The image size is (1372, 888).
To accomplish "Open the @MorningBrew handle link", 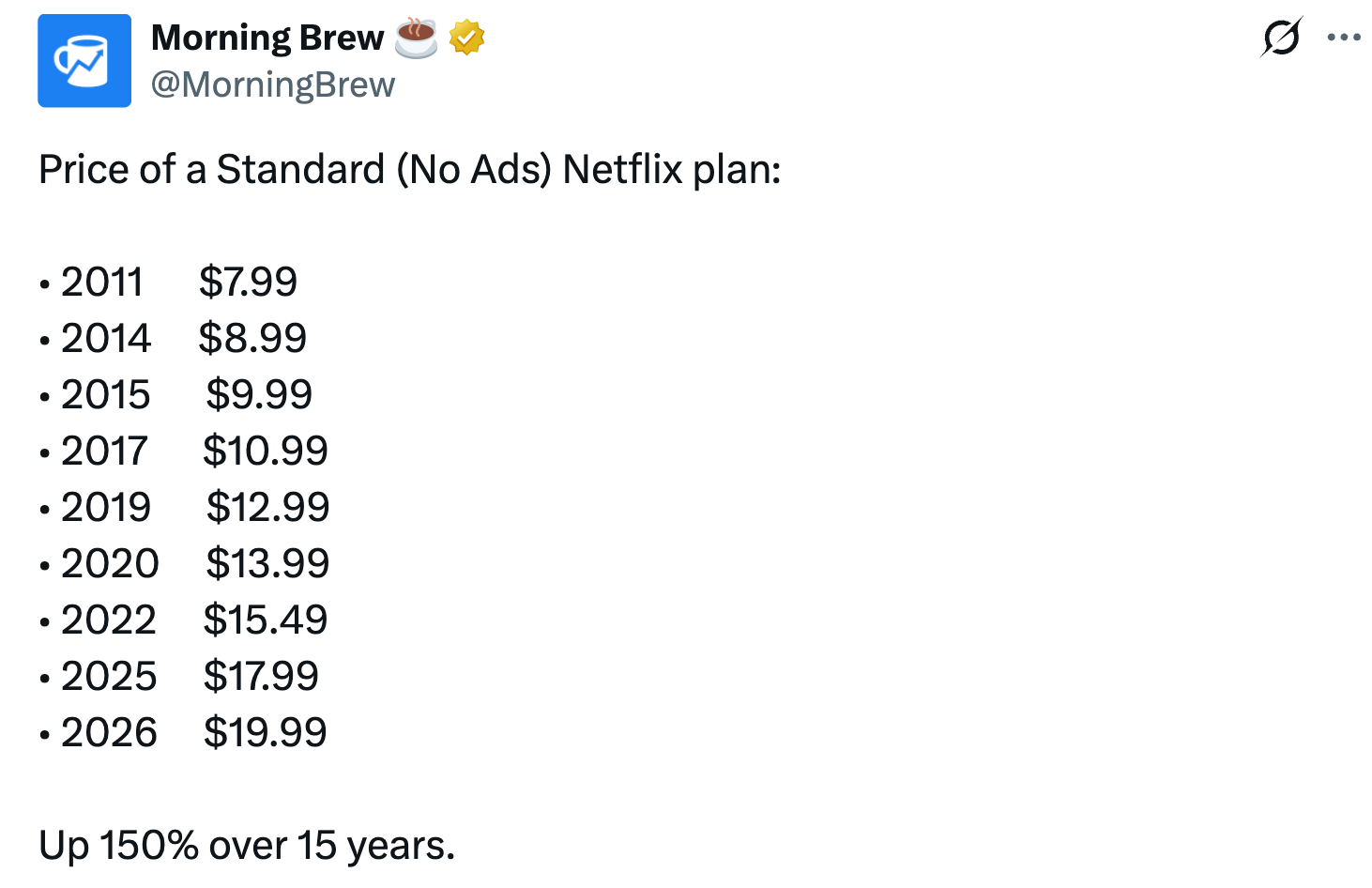I will pyautogui.click(x=273, y=84).
